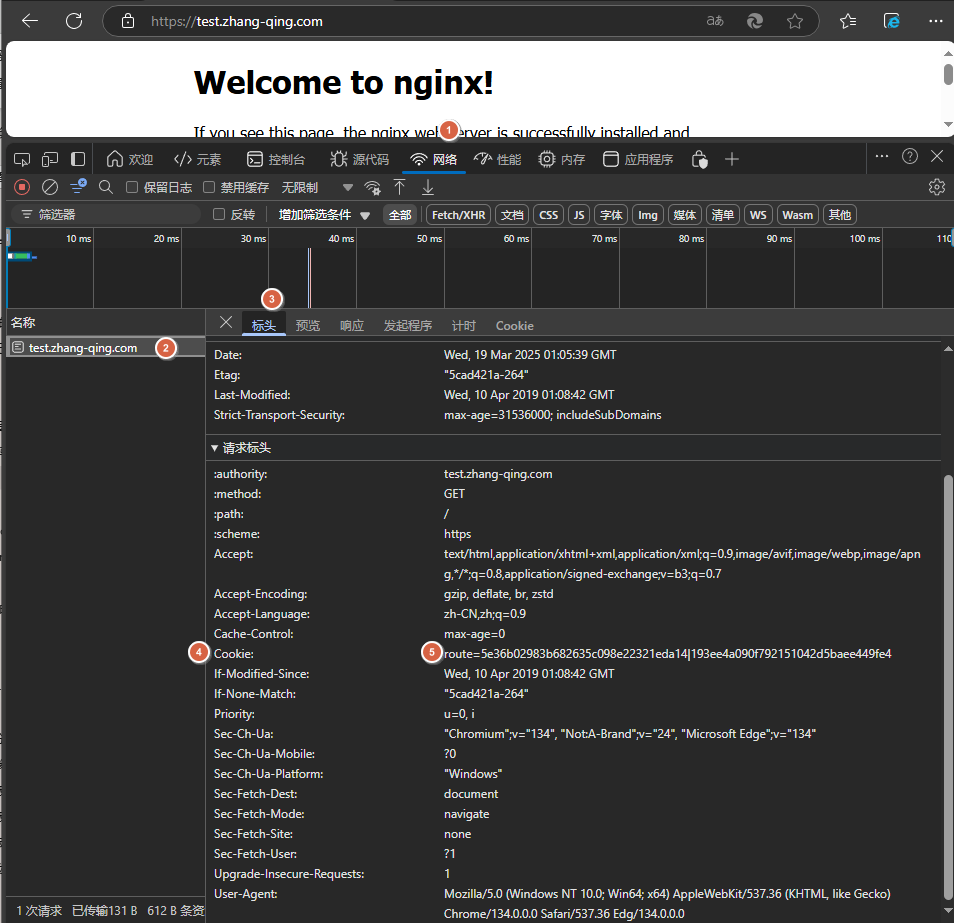Open 欢迎 DevTools tab
This screenshot has width=954, height=923.
pos(129,159)
